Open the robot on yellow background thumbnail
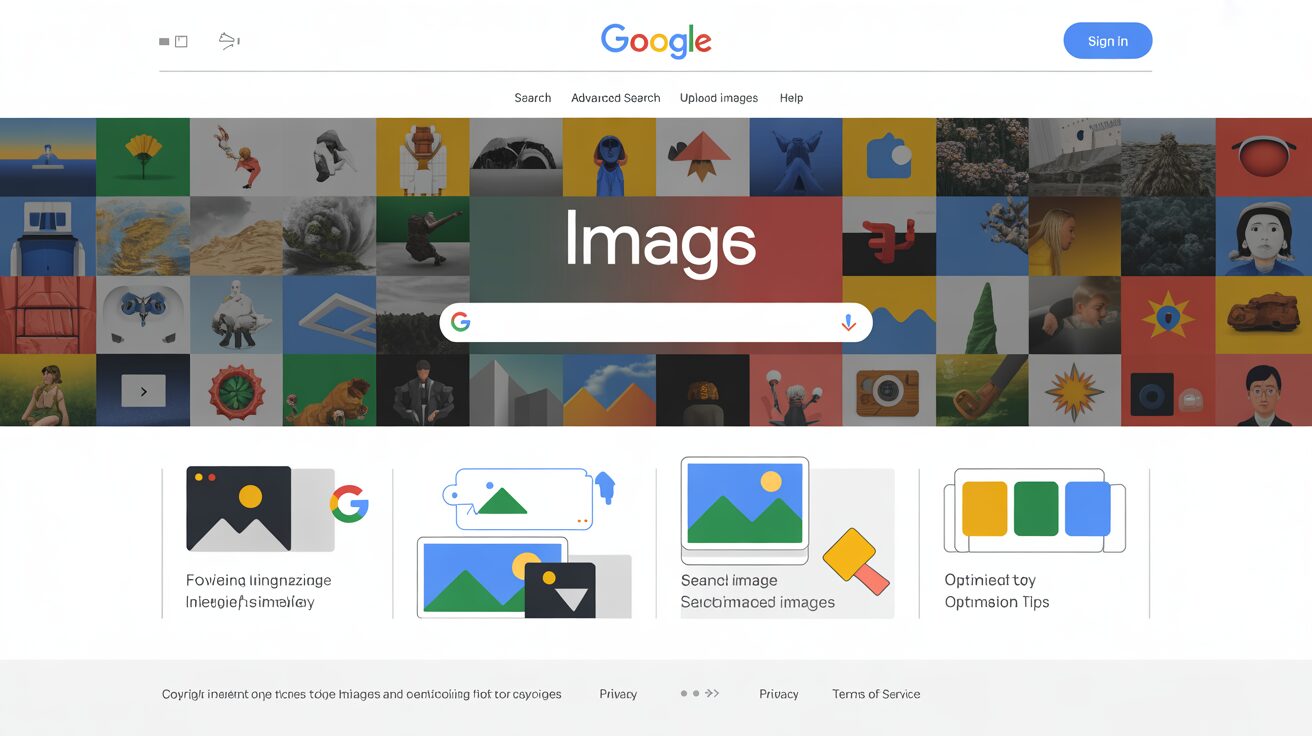1312x736 pixels. [423, 157]
